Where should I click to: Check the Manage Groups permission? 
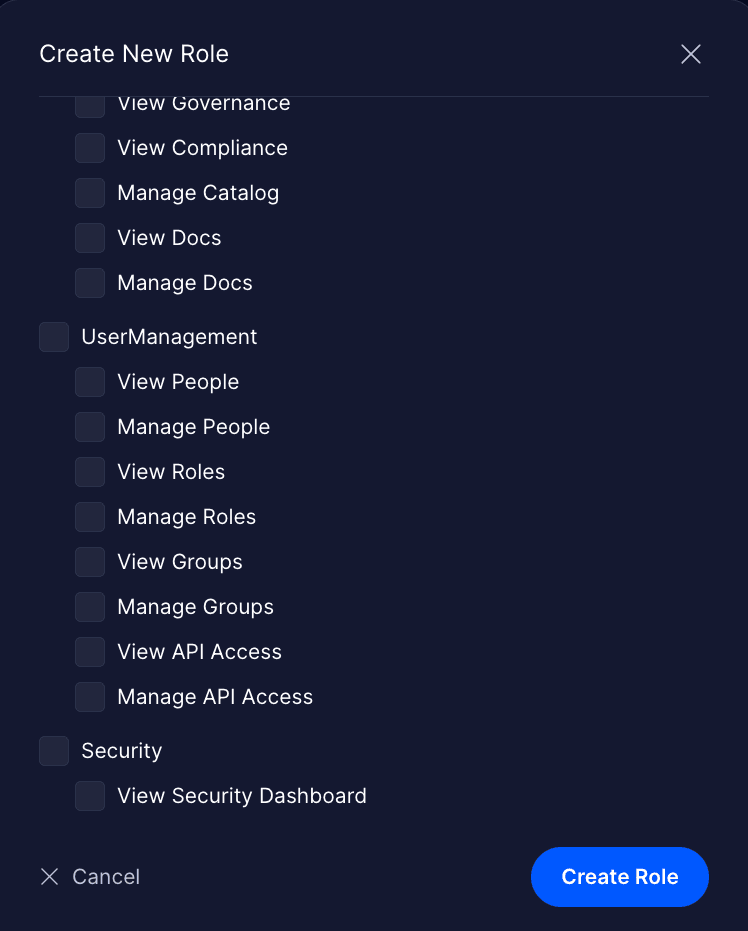coord(89,606)
